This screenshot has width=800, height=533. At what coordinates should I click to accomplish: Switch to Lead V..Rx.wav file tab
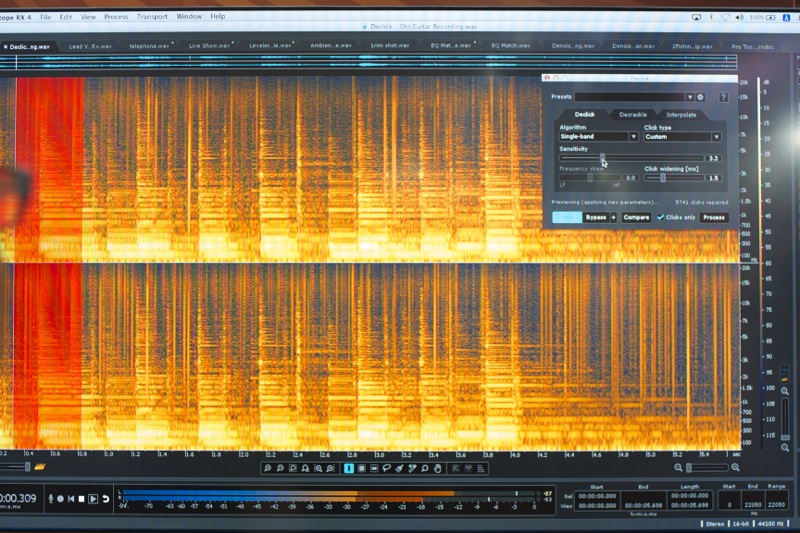pyautogui.click(x=90, y=46)
